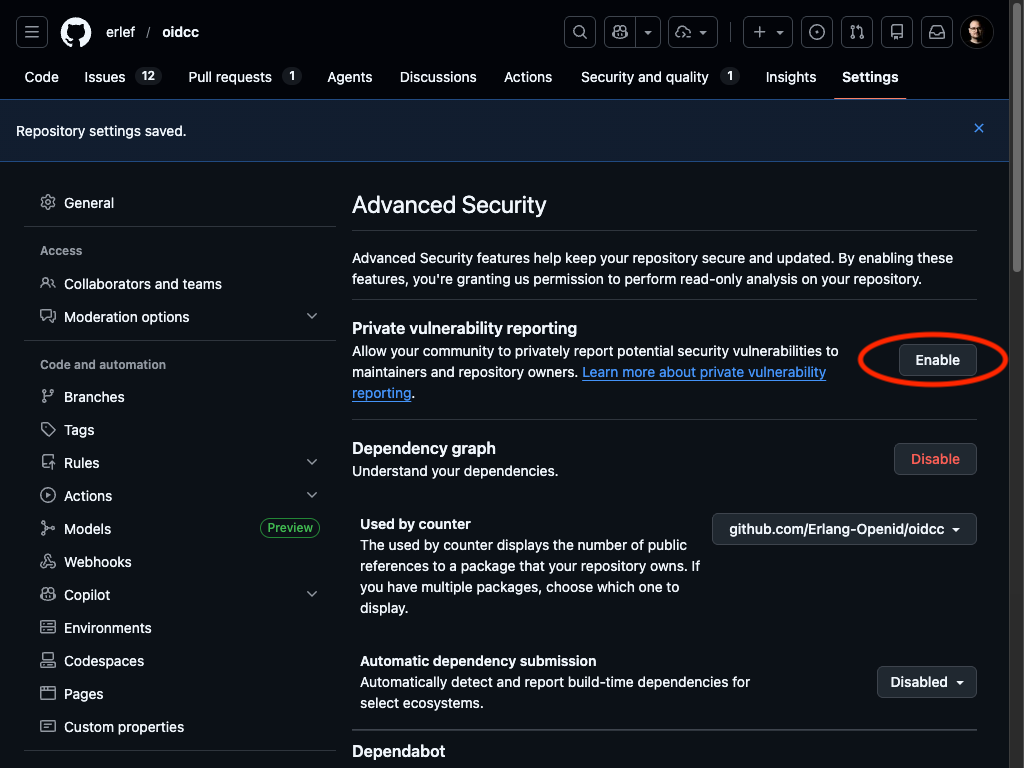Viewport: 1024px width, 768px height.
Task: Click the Issues count badge 12
Action: click(x=148, y=76)
